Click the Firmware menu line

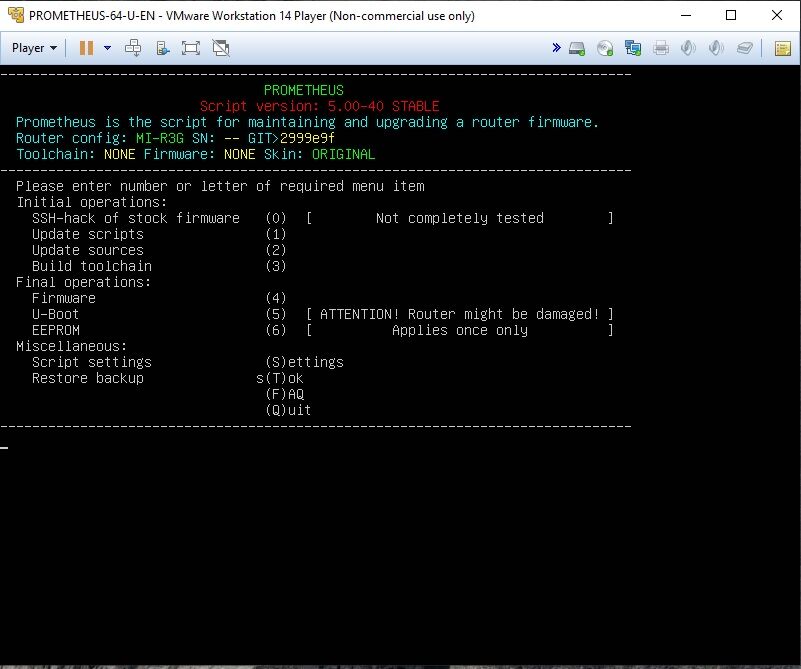point(159,298)
